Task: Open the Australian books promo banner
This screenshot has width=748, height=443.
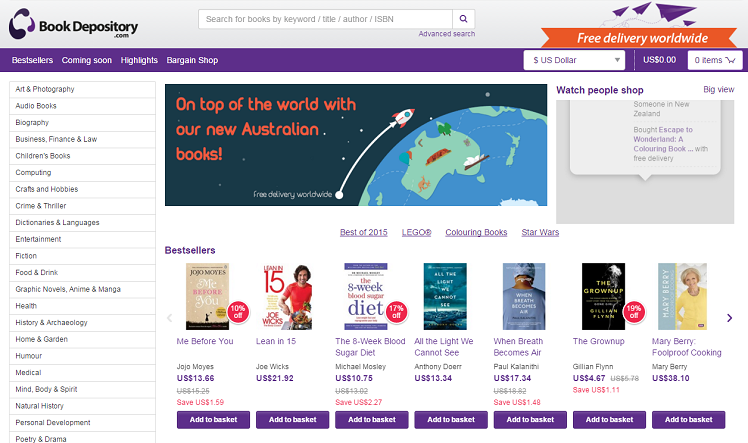Action: 356,145
